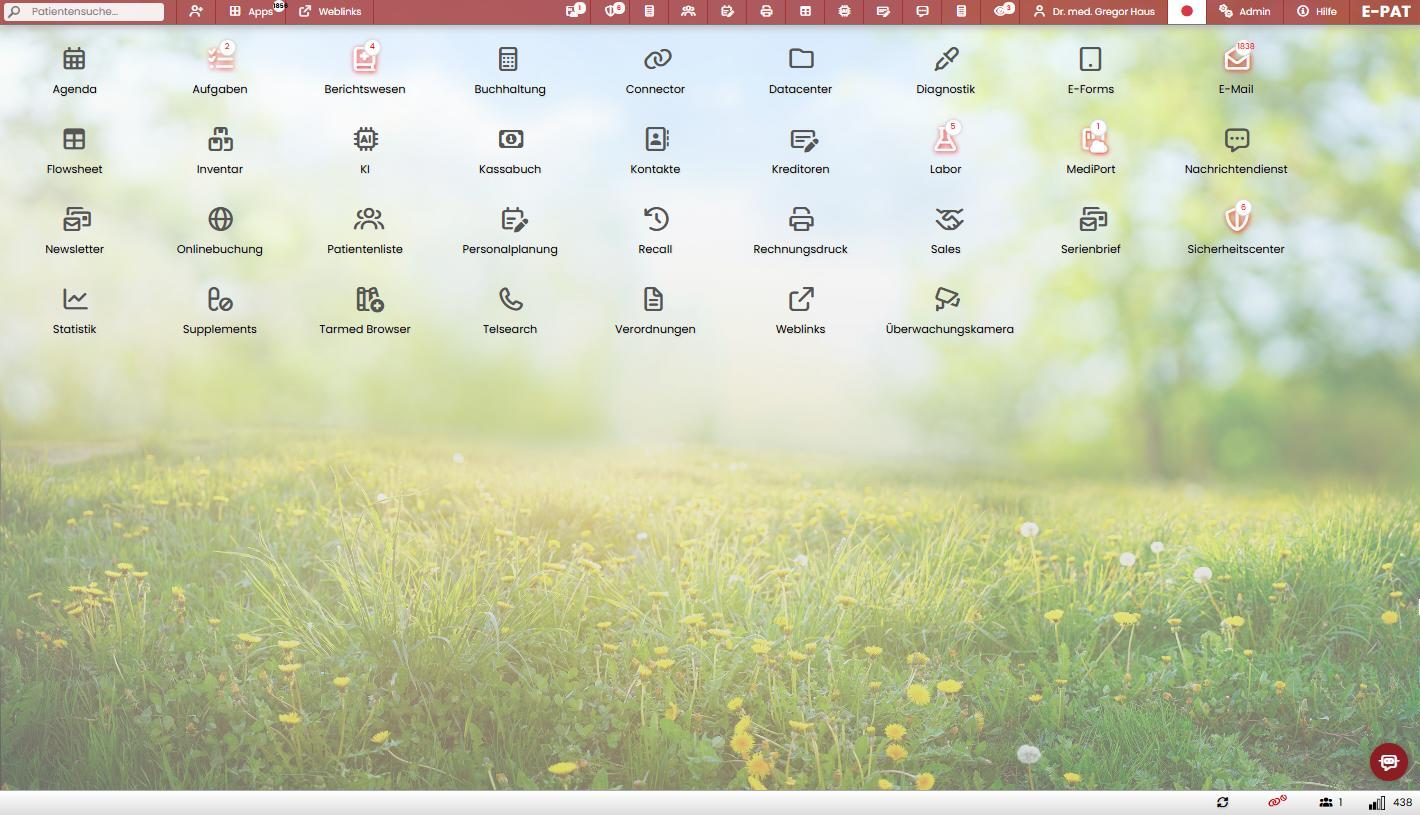The width and height of the screenshot is (1420, 815).
Task: Open the Datacenter folder app
Action: [800, 69]
